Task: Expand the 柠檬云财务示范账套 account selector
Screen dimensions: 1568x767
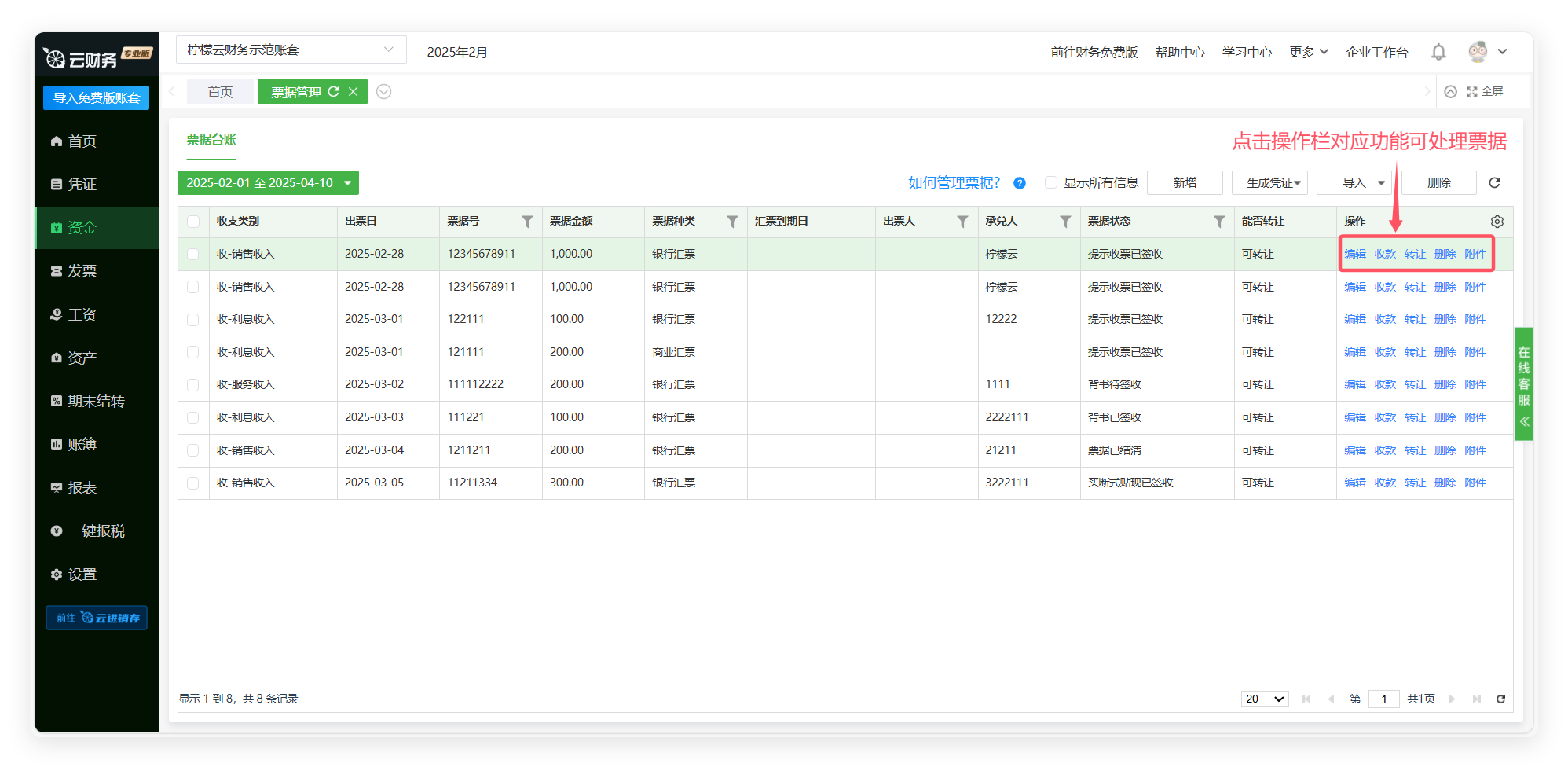Action: (291, 50)
